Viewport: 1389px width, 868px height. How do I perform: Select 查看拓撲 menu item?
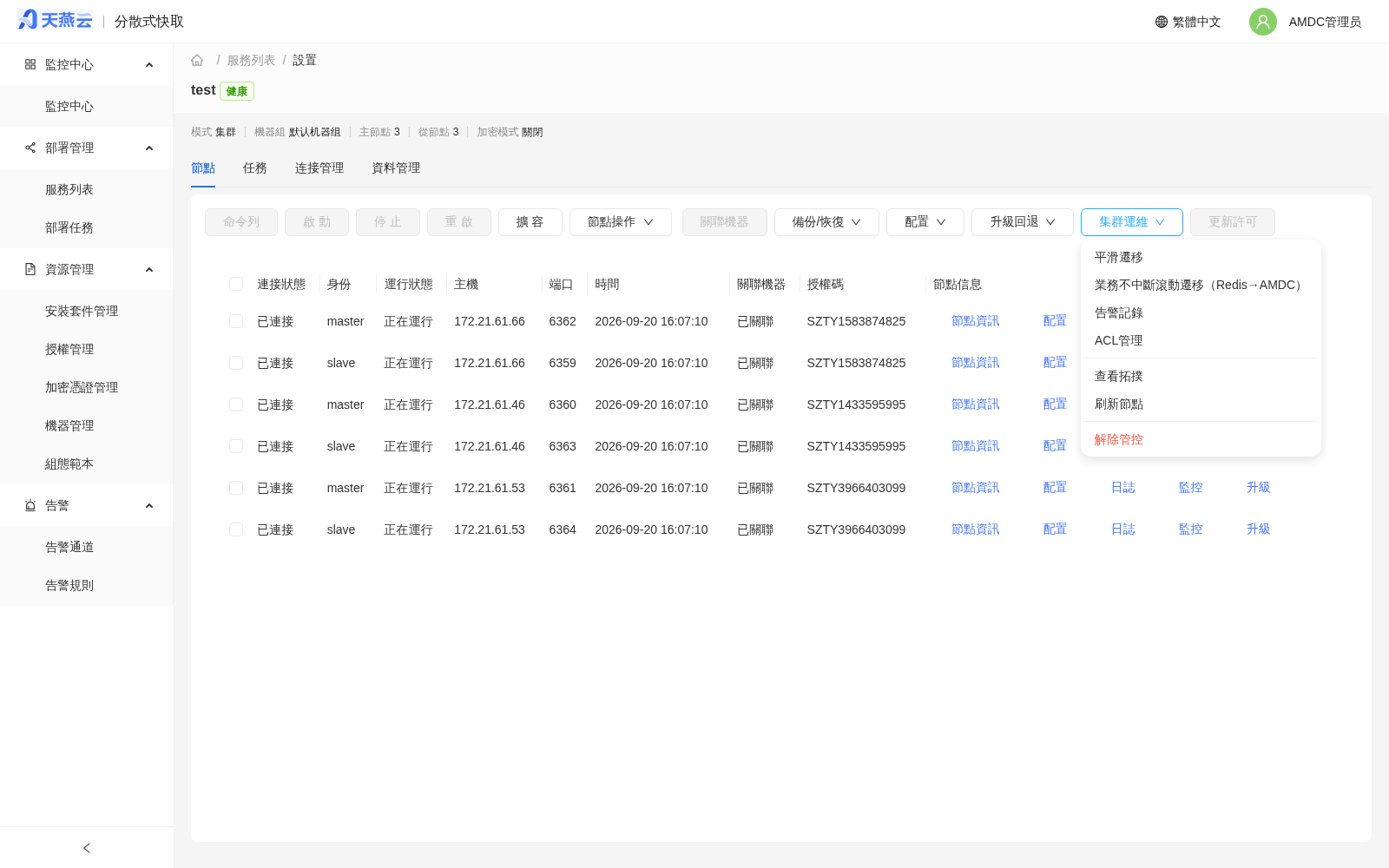1201,376
